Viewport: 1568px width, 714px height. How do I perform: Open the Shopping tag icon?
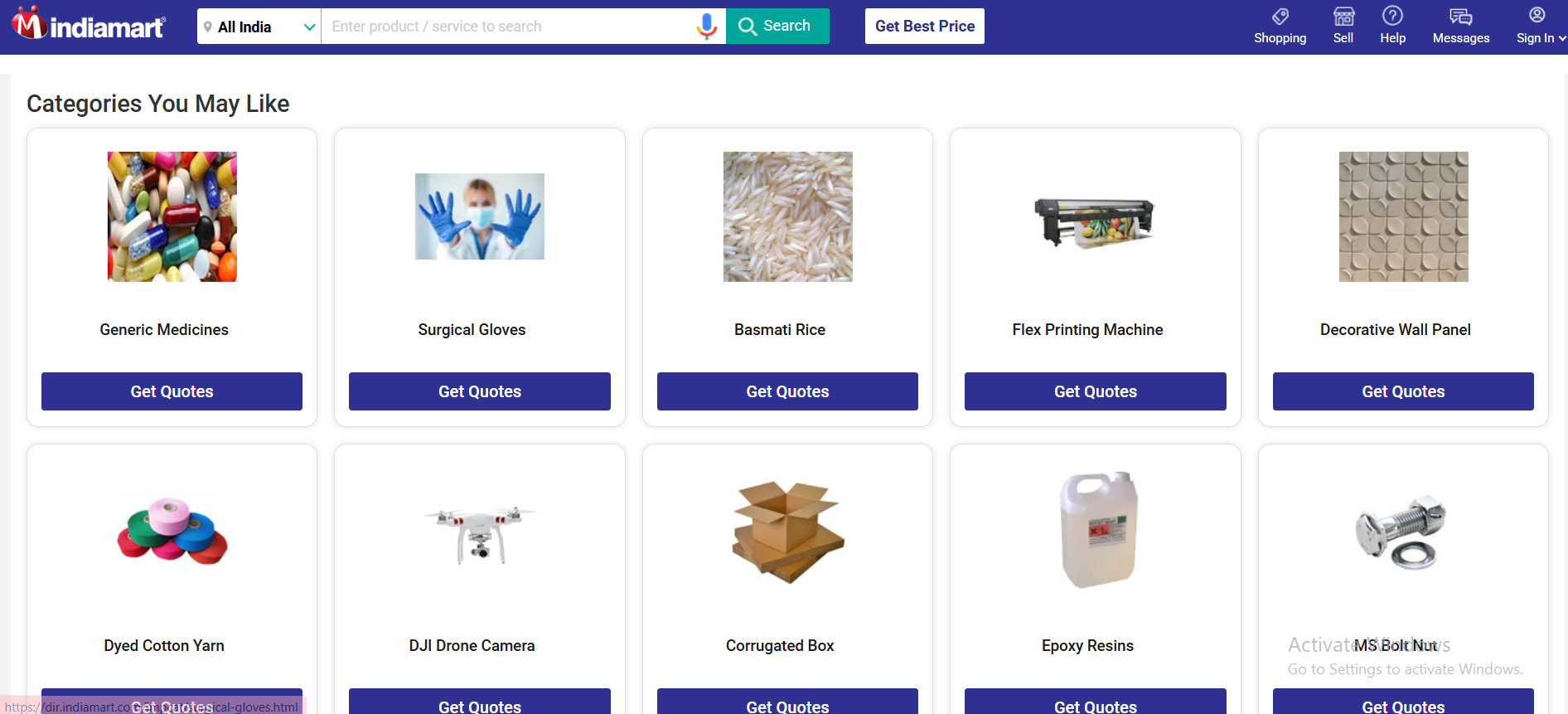(1280, 16)
